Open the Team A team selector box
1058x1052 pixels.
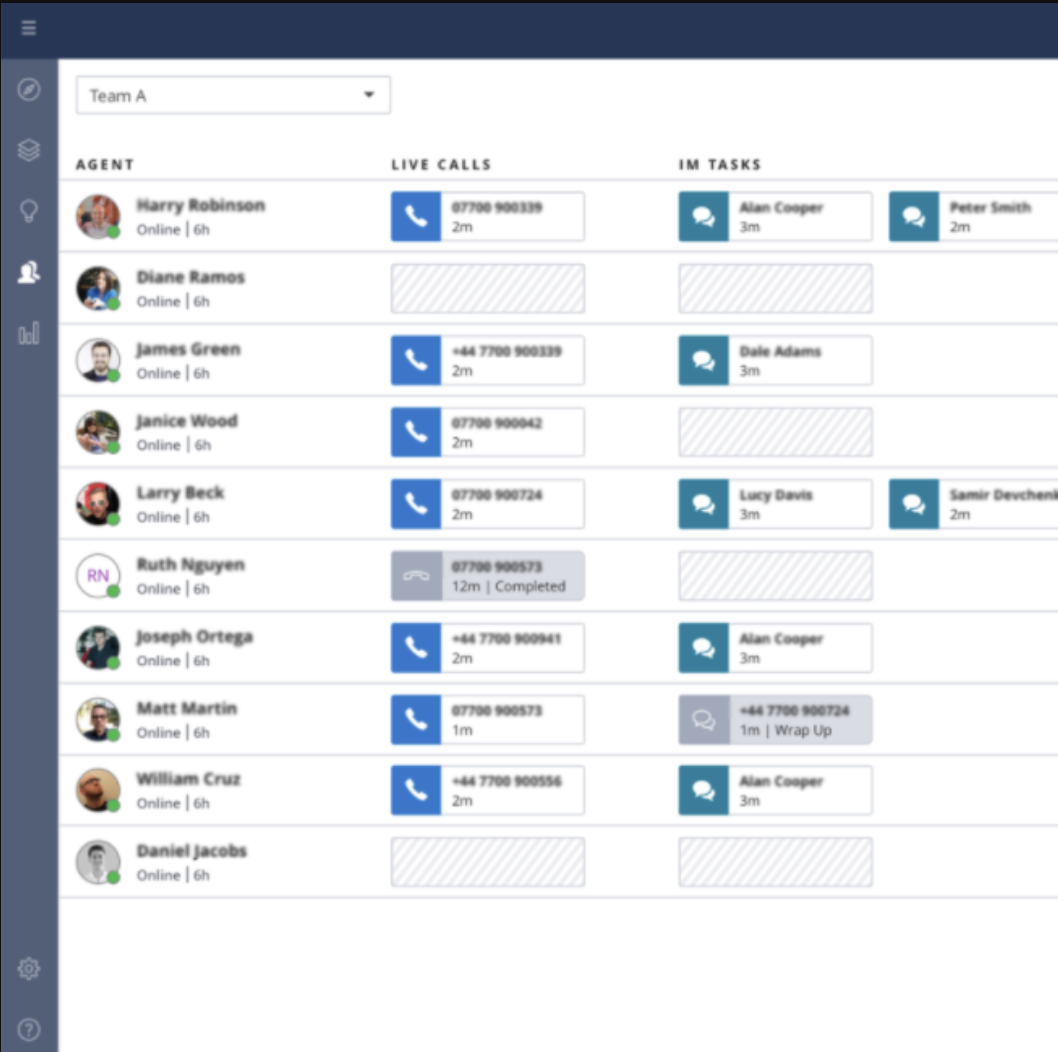click(220, 95)
